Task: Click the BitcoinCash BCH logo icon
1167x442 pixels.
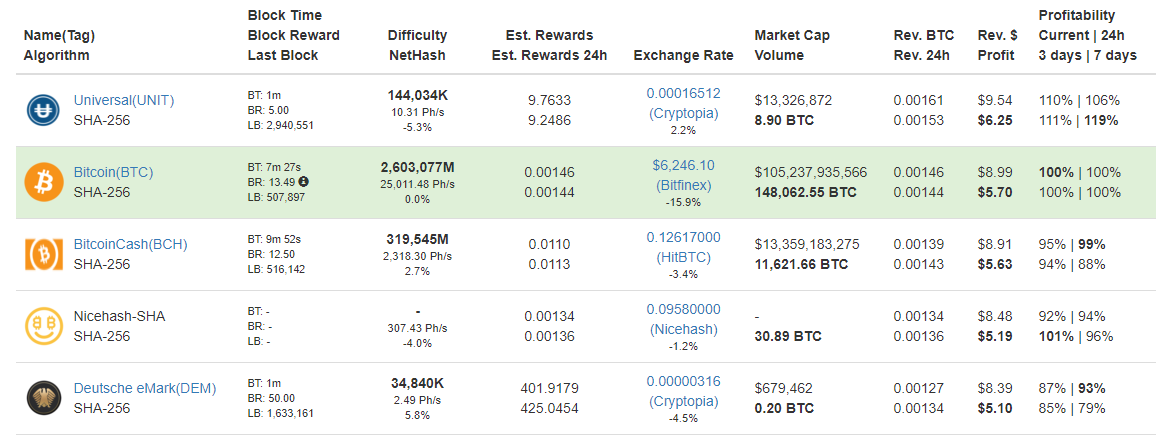Action: click(x=42, y=254)
